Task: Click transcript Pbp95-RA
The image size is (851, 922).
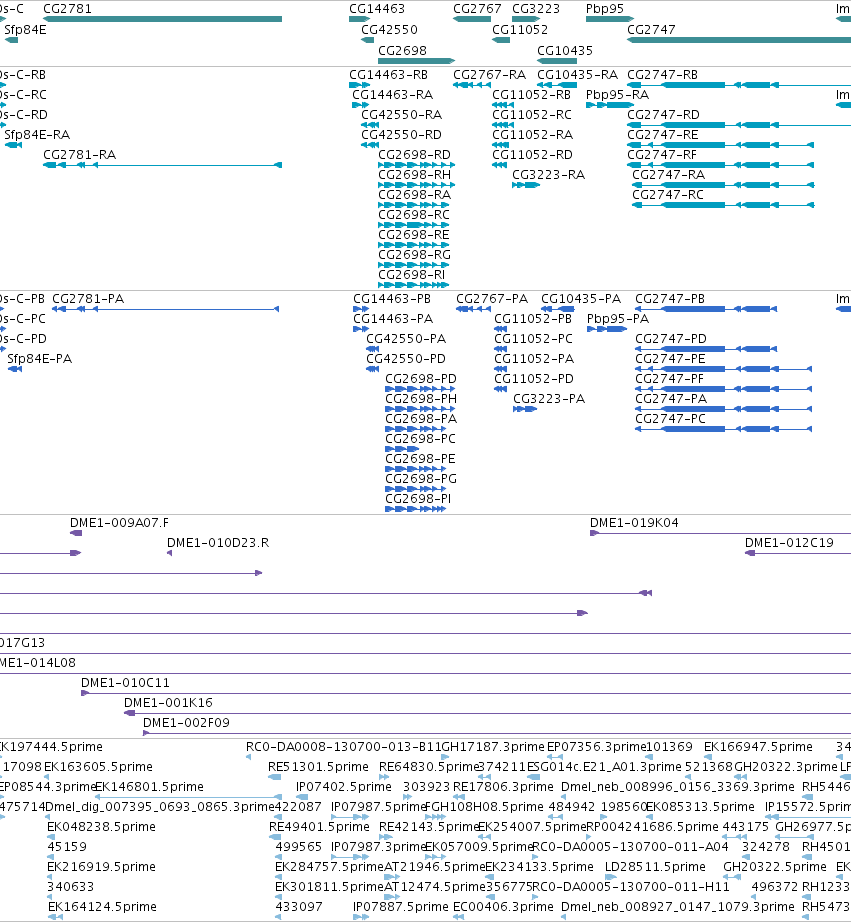Action: click(618, 95)
